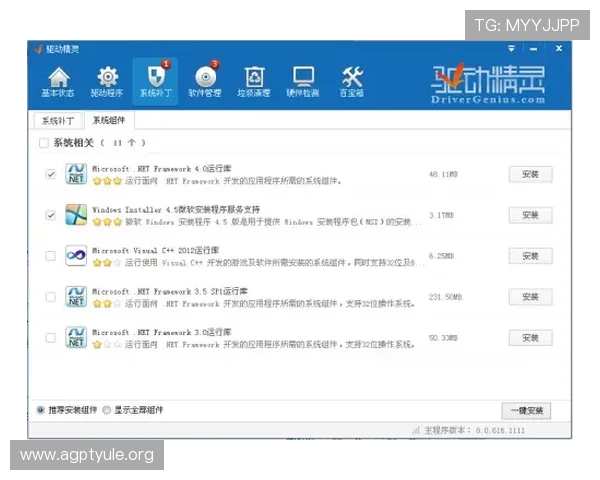
Task: Click the DriverGenius.com logo
Action: [488, 84]
